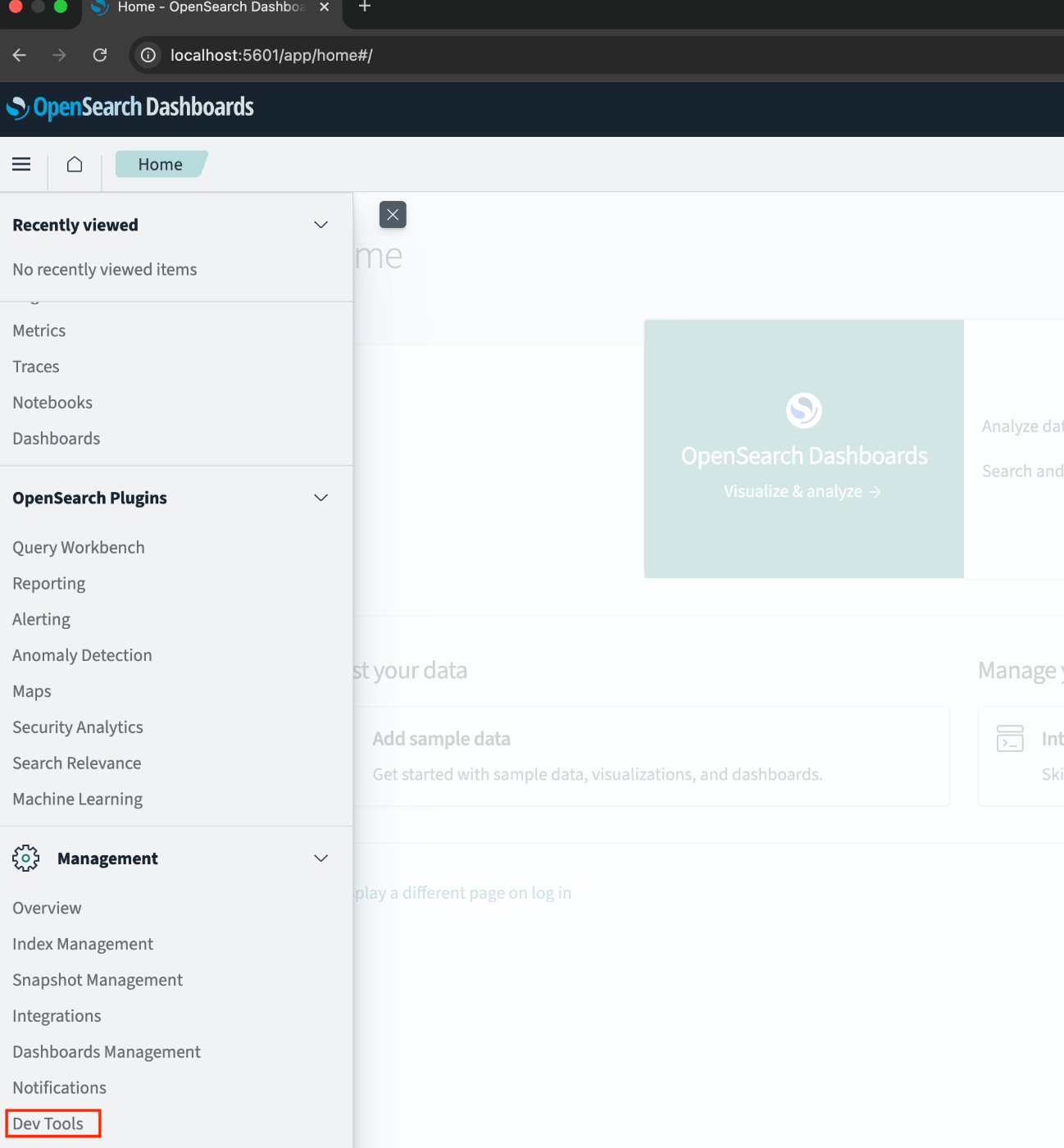Click browser forward arrow
This screenshot has width=1064, height=1148.
pos(59,55)
